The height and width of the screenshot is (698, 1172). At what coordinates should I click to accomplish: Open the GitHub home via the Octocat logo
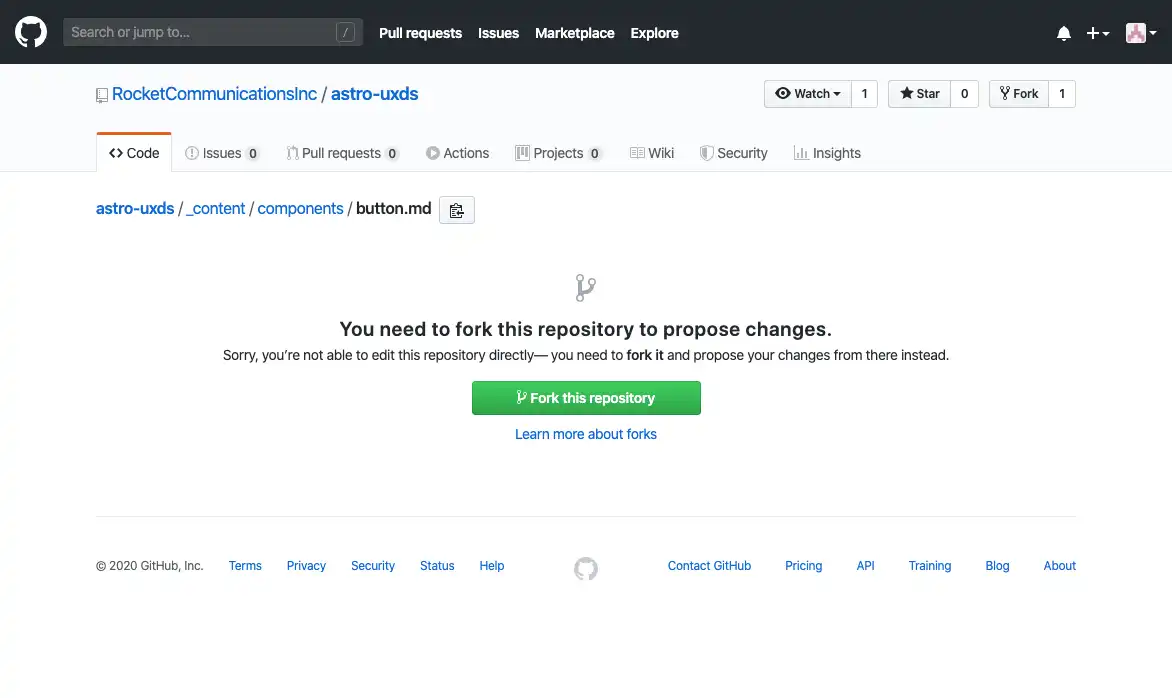30,31
